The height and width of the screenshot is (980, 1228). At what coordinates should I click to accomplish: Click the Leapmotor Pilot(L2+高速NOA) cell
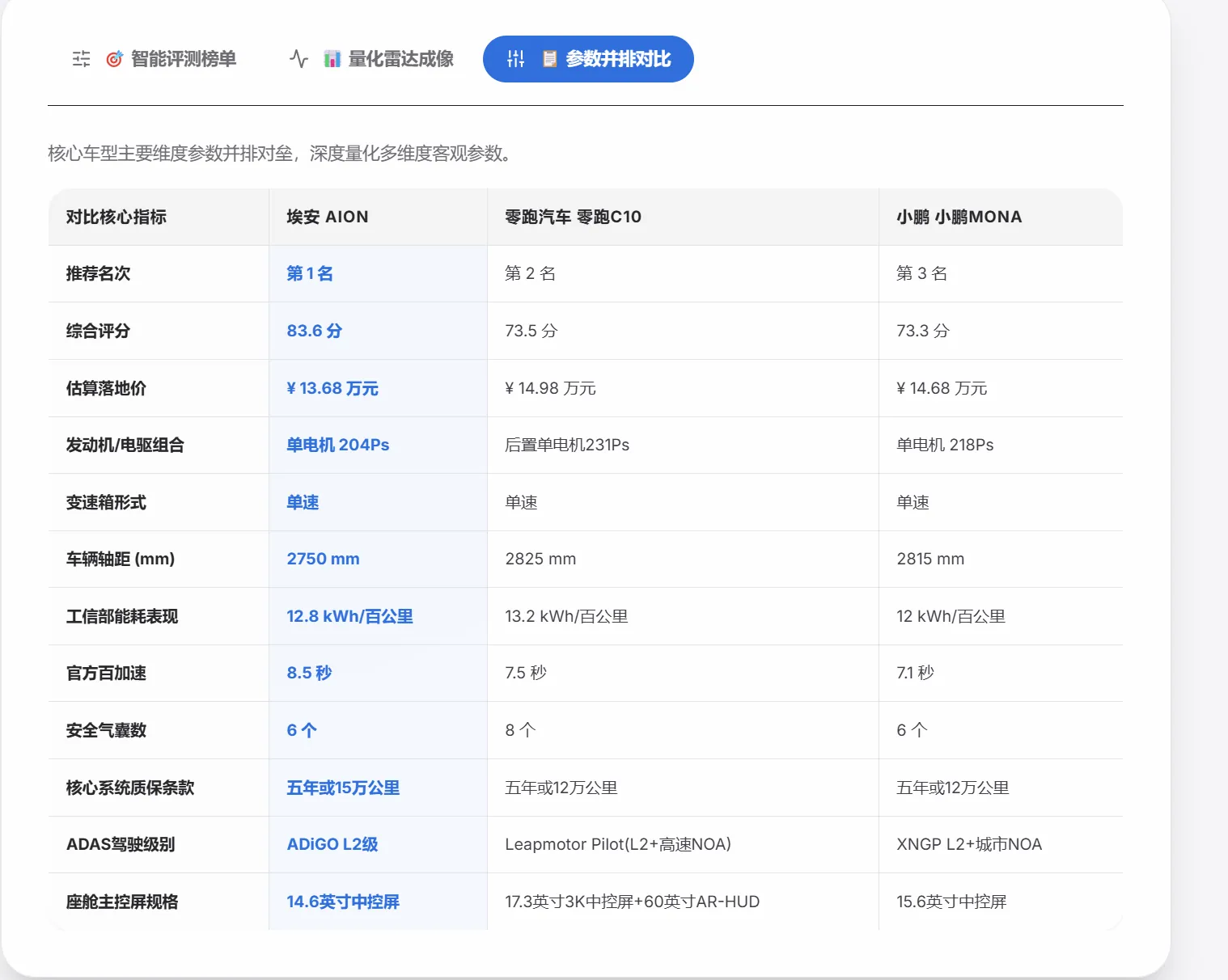point(683,844)
